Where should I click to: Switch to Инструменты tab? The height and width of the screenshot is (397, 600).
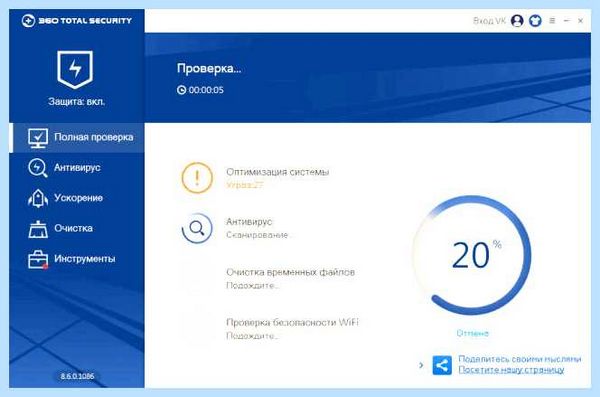click(77, 259)
